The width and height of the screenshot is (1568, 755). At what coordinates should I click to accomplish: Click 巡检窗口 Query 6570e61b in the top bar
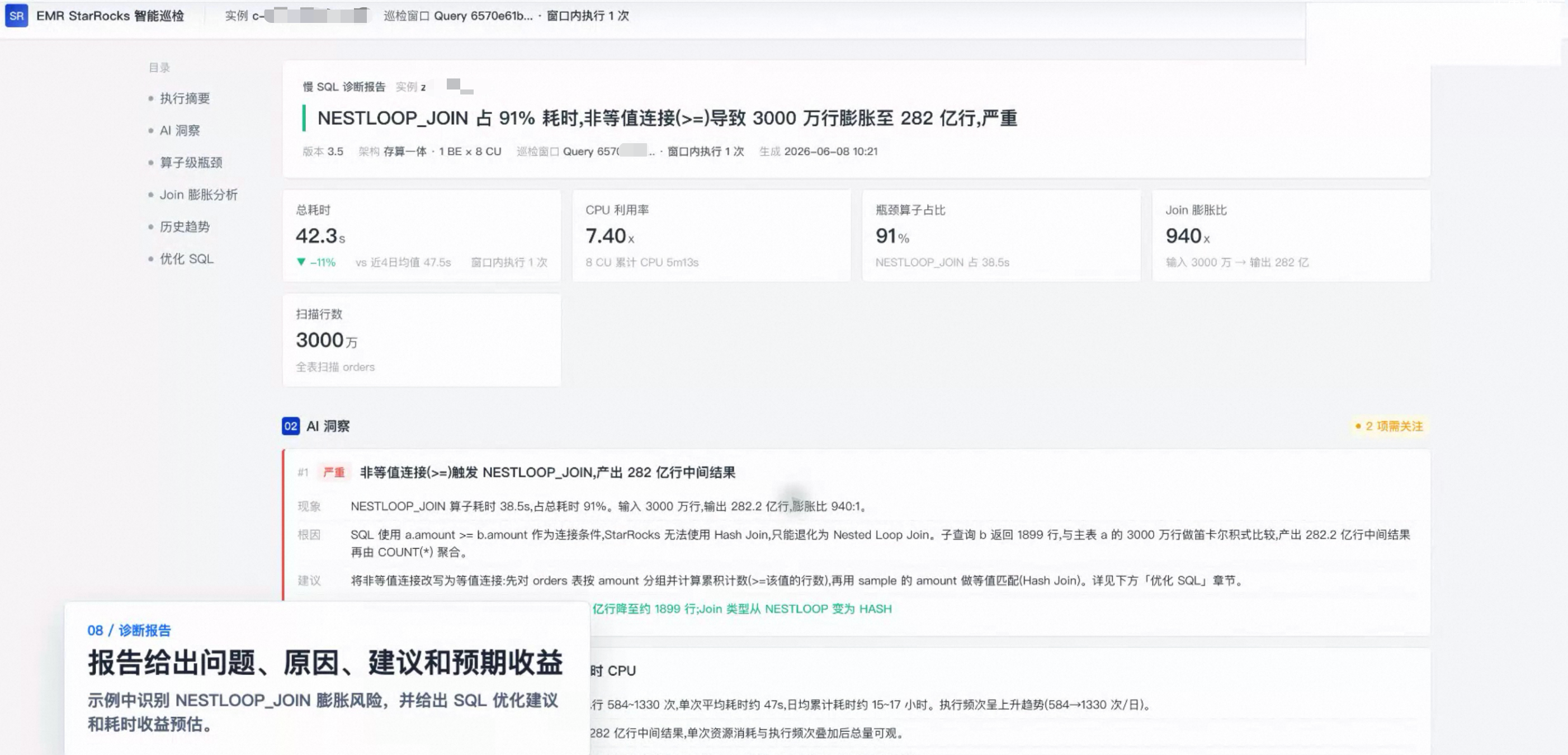(x=459, y=16)
